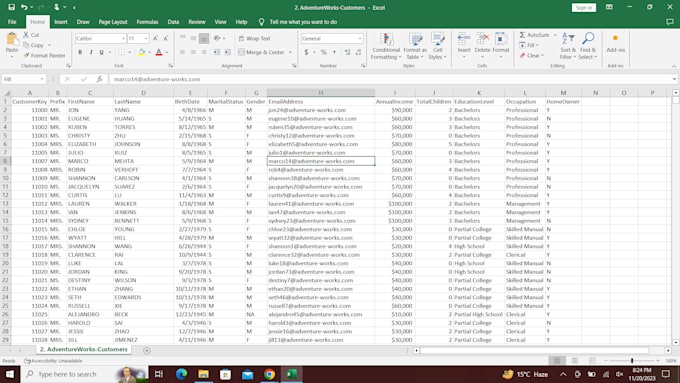680x383 pixels.
Task: Open Format as Table gallery
Action: click(x=415, y=46)
